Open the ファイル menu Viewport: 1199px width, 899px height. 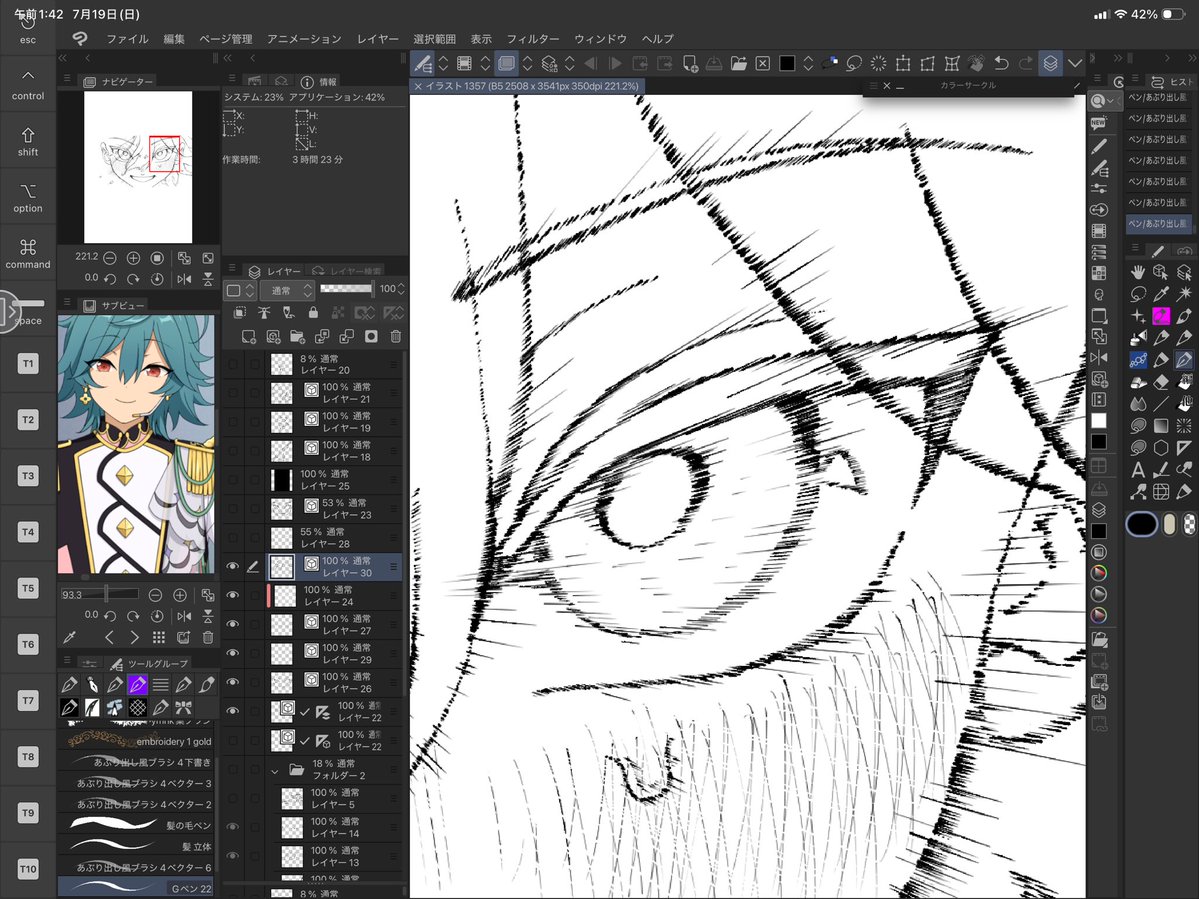coord(127,38)
